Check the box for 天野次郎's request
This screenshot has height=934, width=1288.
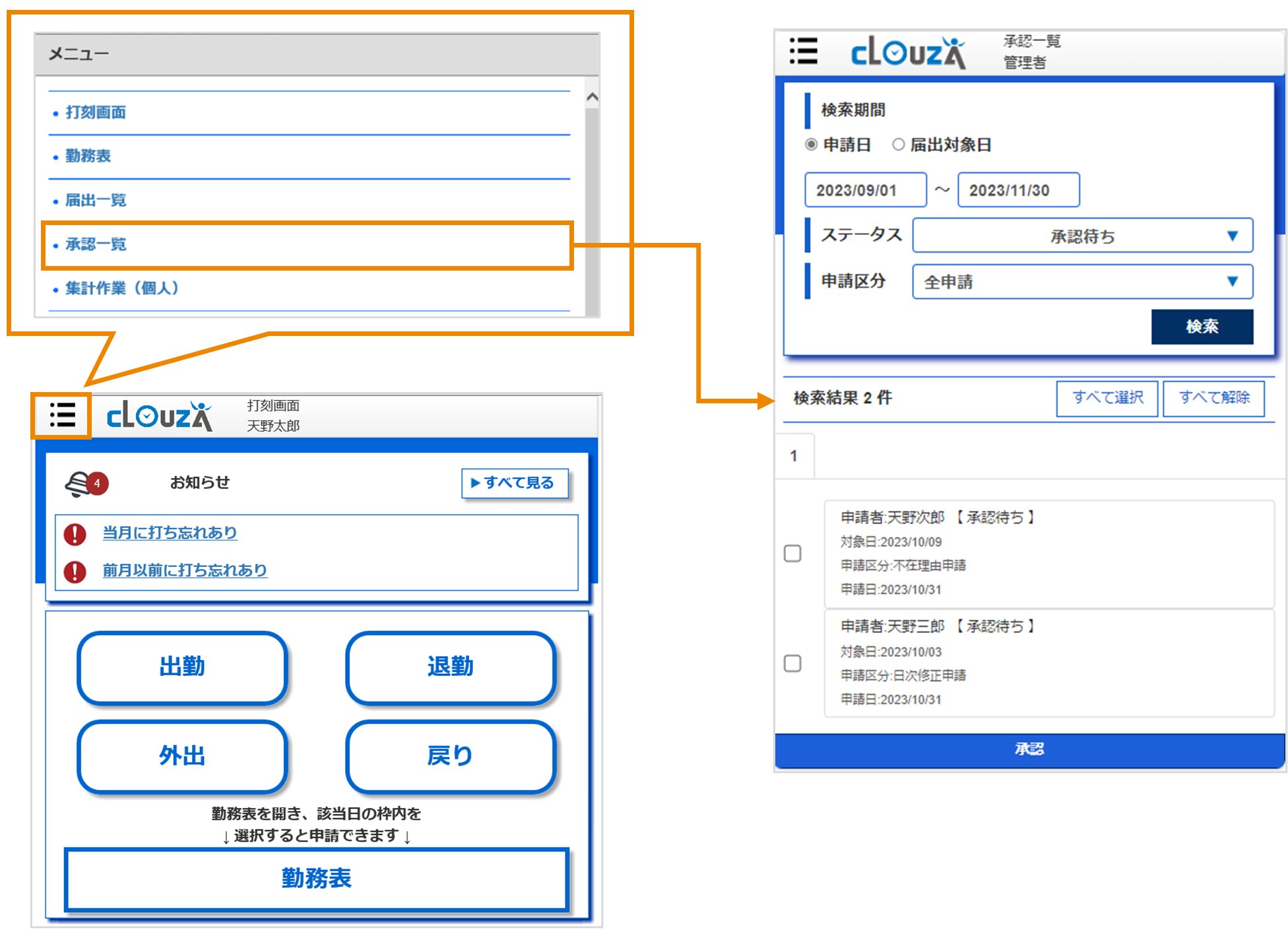tap(792, 553)
